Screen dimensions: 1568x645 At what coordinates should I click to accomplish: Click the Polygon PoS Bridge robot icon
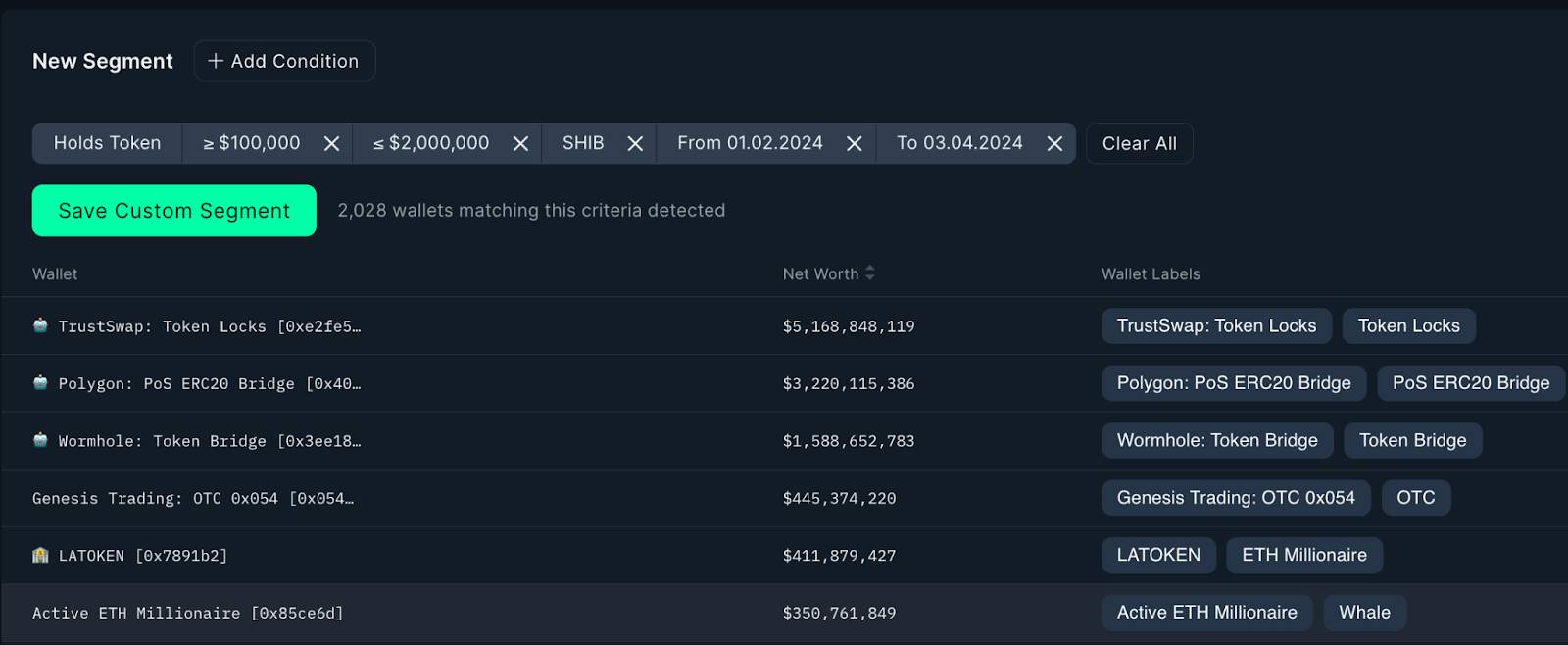(40, 382)
